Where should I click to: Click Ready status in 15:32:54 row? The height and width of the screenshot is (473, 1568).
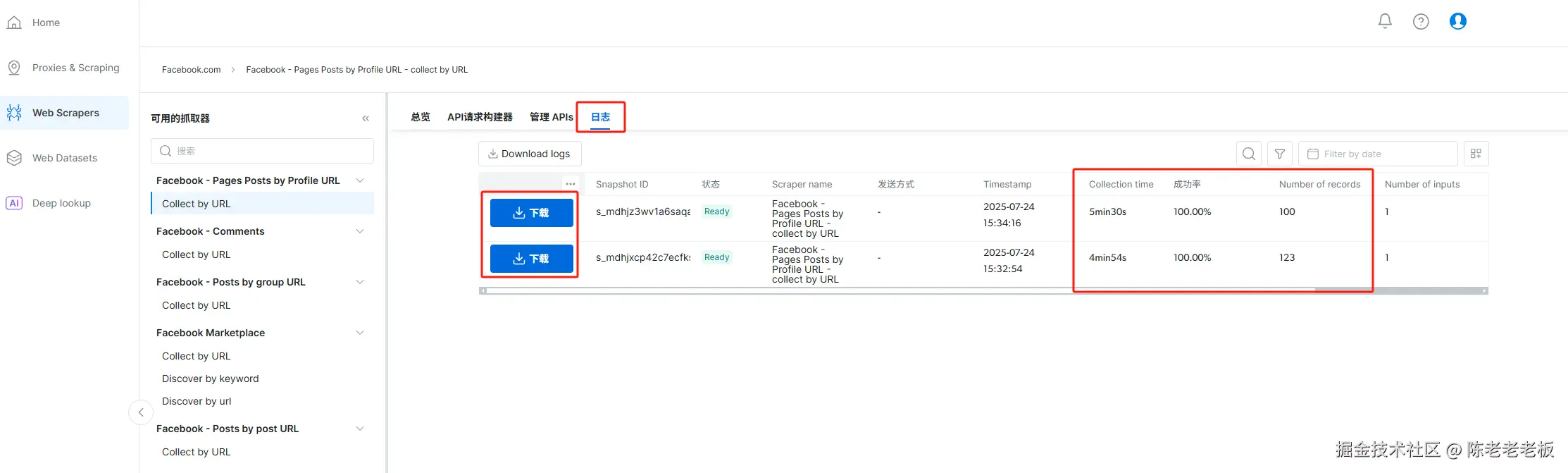tap(717, 257)
